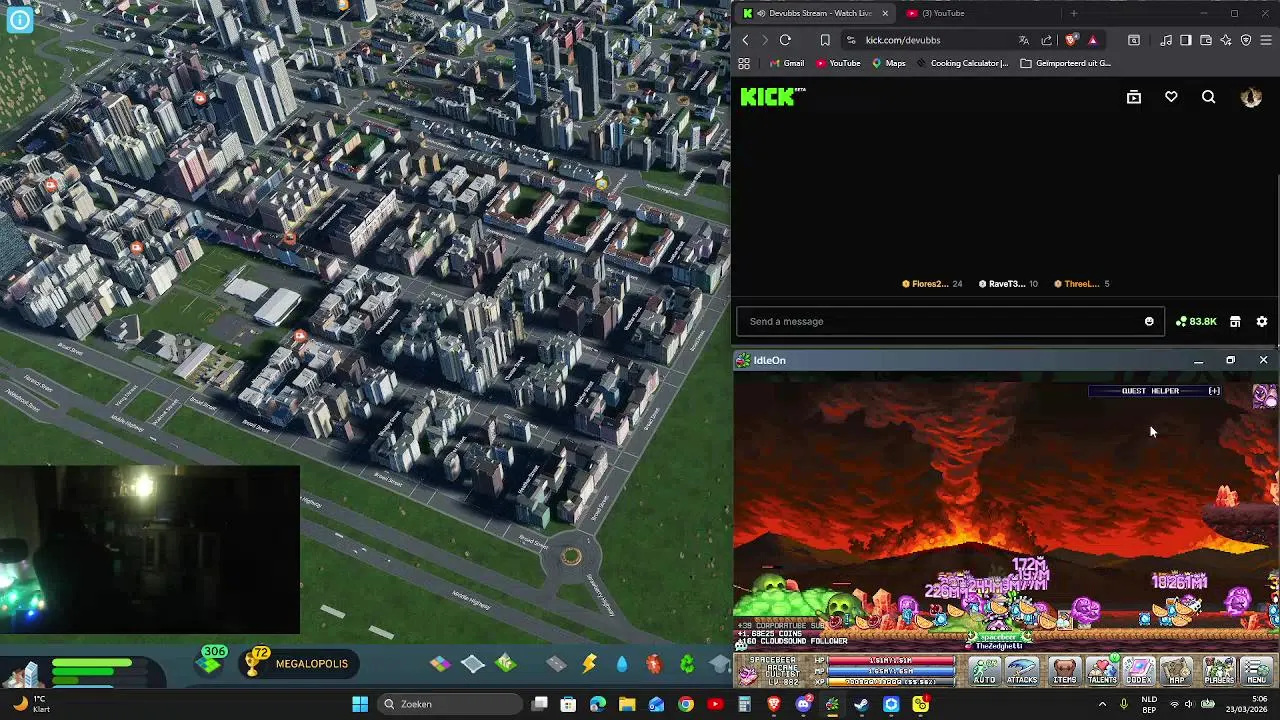This screenshot has width=1280, height=720.
Task: Go back in the browser
Action: click(745, 40)
